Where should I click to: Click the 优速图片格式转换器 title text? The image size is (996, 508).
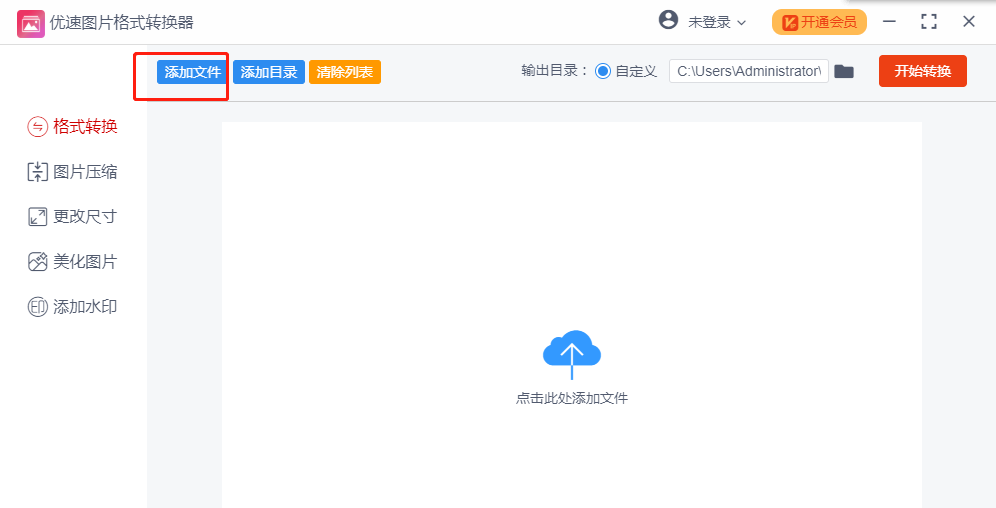pos(122,23)
